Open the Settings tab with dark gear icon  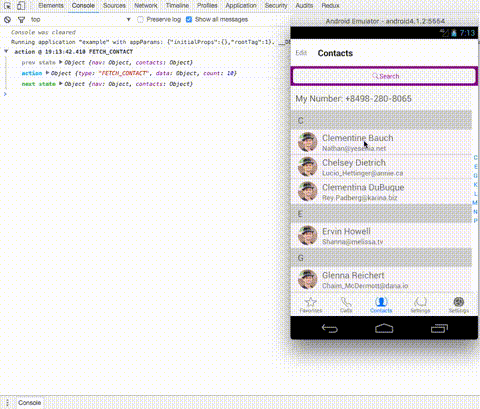(x=459, y=305)
